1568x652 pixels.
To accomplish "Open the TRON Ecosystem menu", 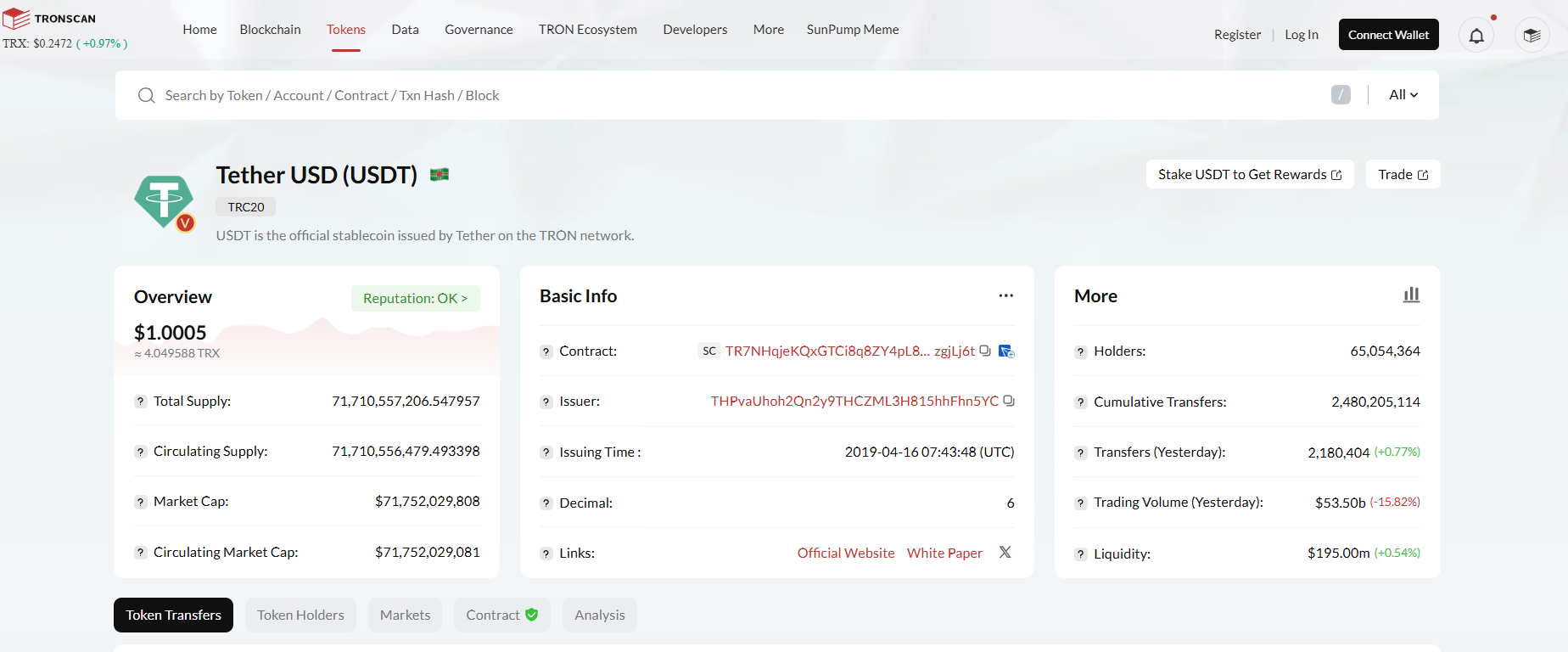I will pos(588,30).
